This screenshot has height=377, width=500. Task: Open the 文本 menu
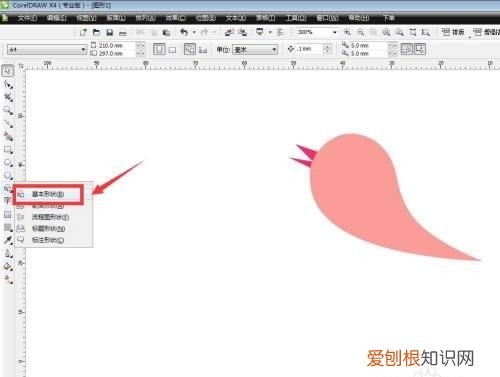tap(236, 18)
